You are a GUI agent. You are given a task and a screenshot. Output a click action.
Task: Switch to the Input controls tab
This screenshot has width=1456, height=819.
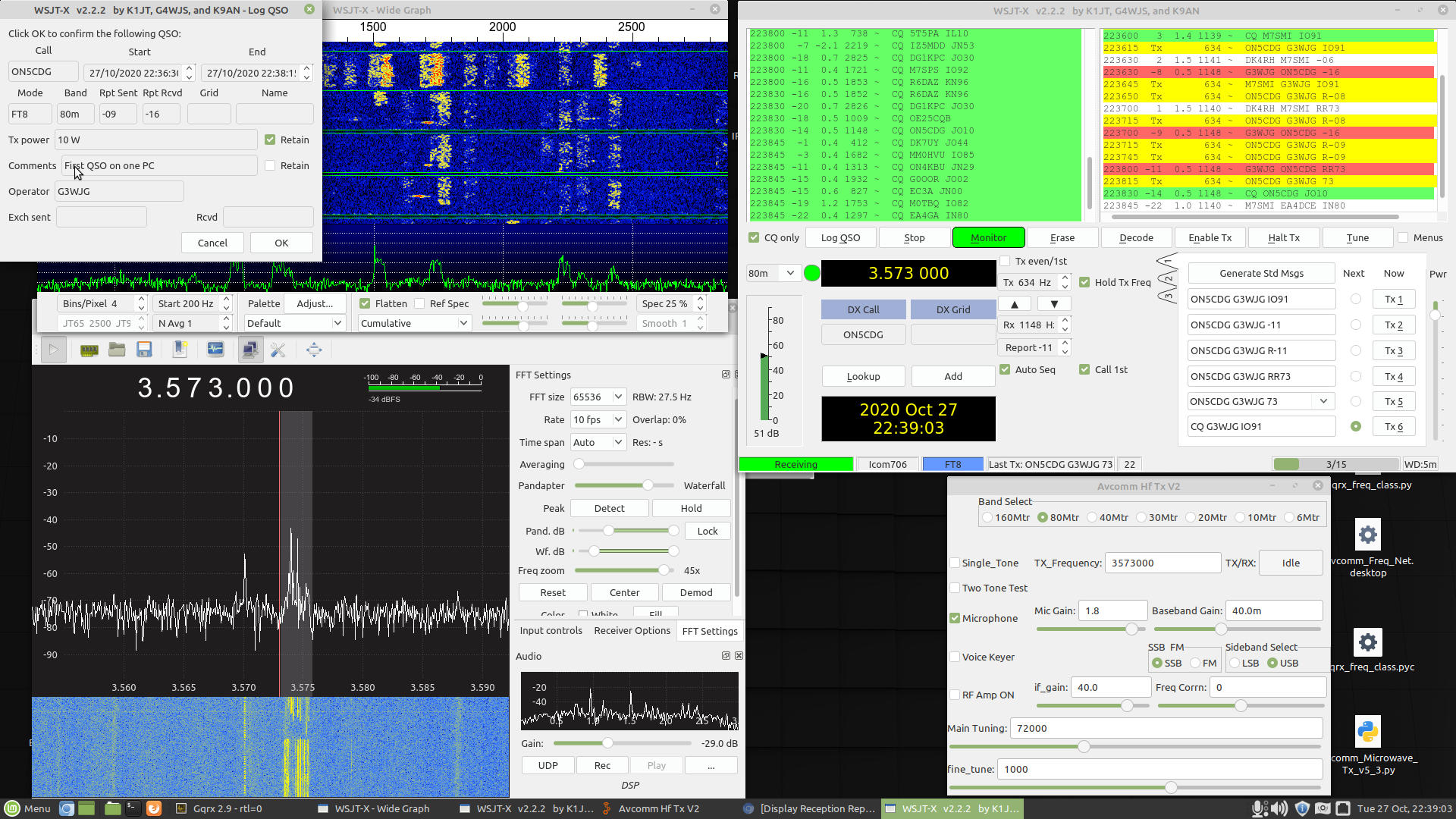point(551,630)
